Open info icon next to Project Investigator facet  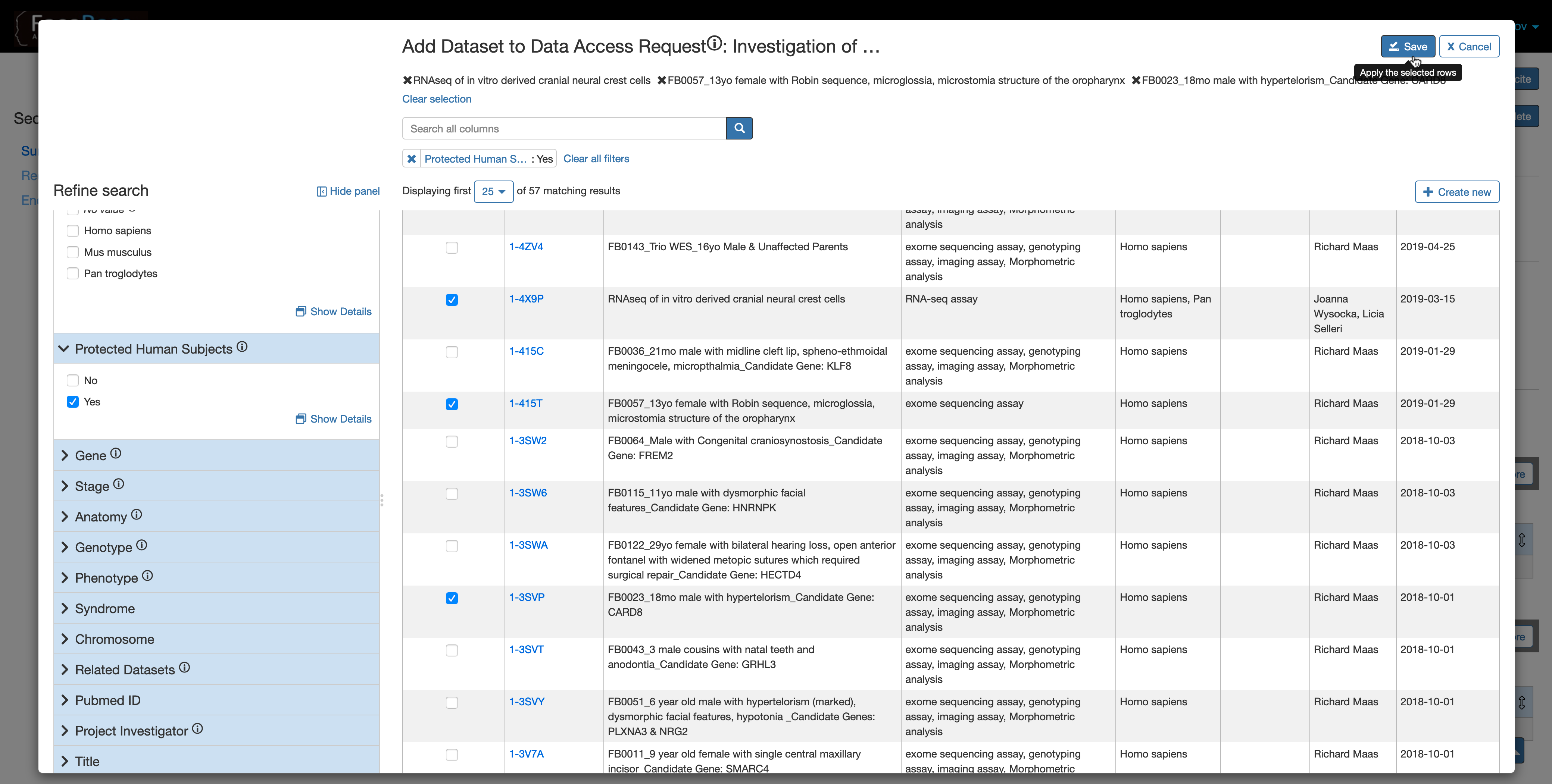click(198, 728)
